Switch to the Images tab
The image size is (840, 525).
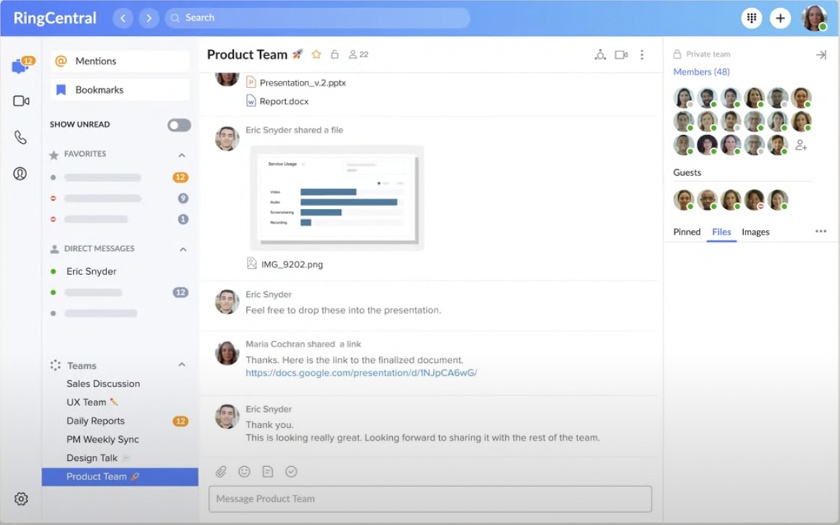coord(755,232)
